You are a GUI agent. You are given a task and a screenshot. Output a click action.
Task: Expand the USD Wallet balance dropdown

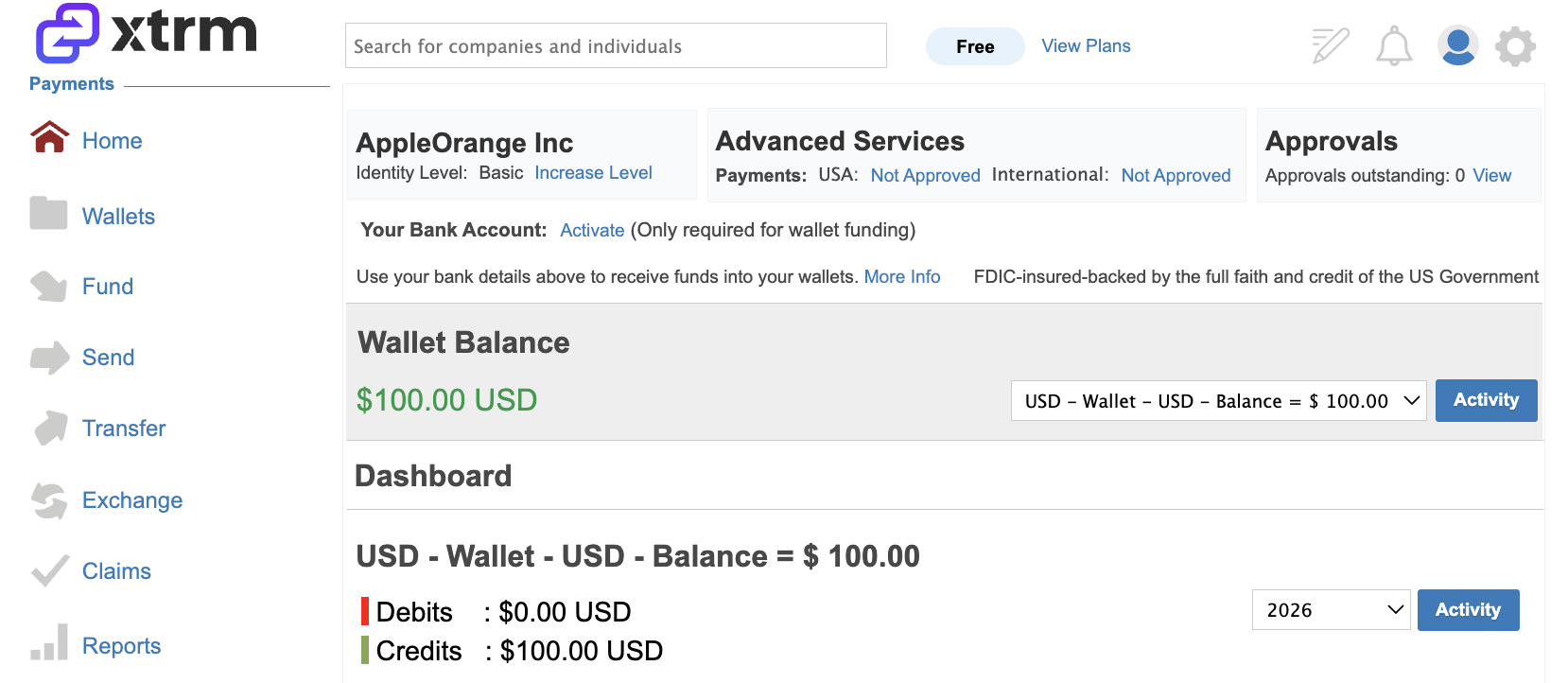(1218, 401)
